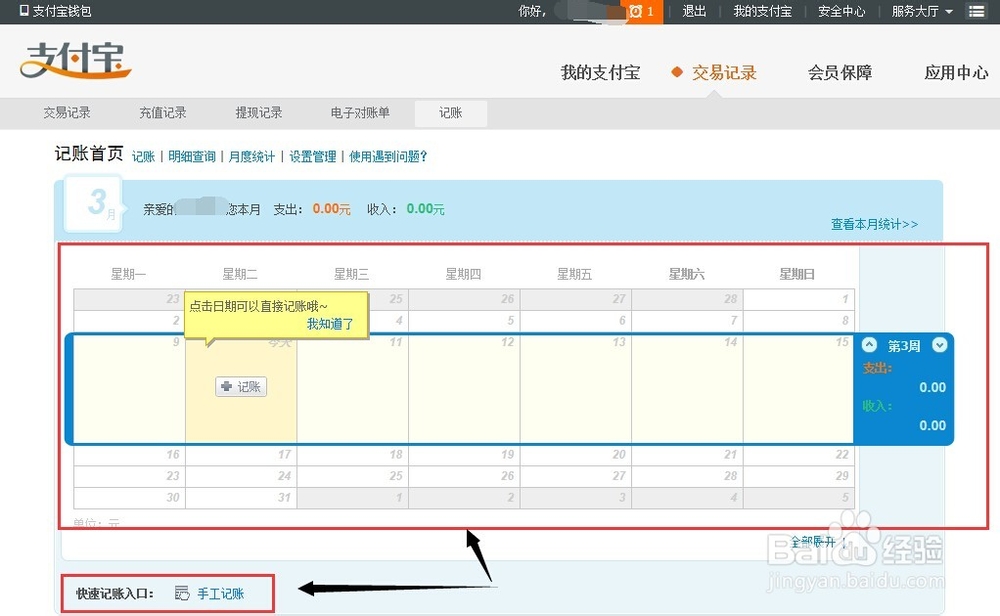
Task: Click the 手工记账 ledger icon
Action: click(182, 593)
